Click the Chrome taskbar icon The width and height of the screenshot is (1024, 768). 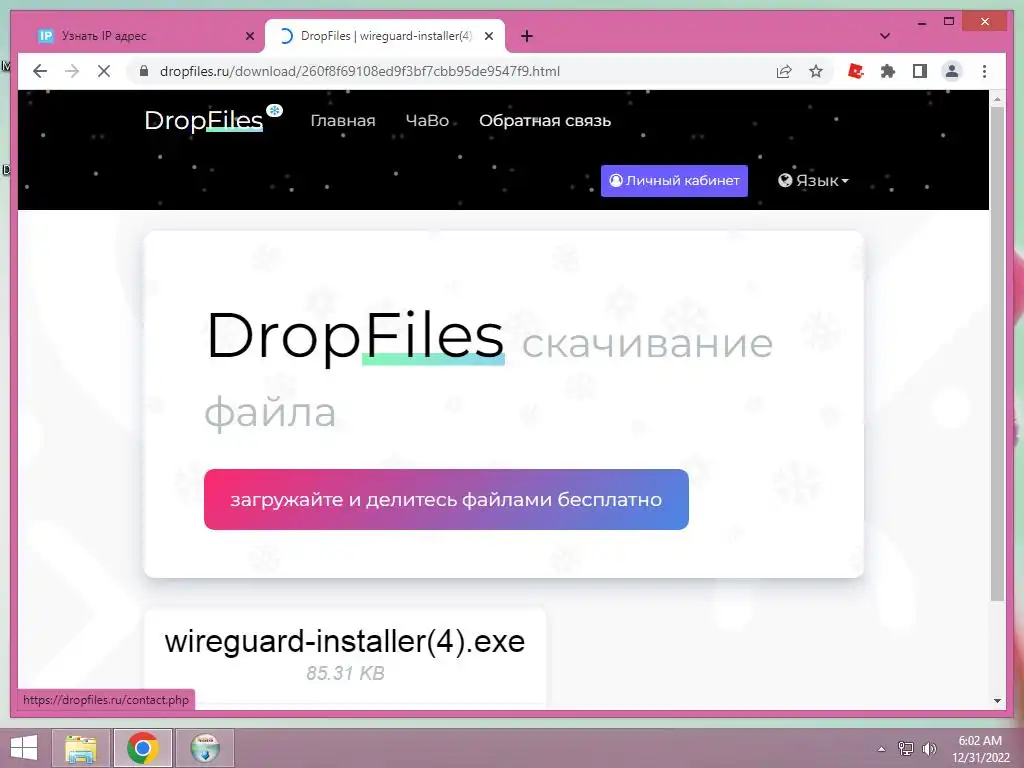click(x=142, y=748)
